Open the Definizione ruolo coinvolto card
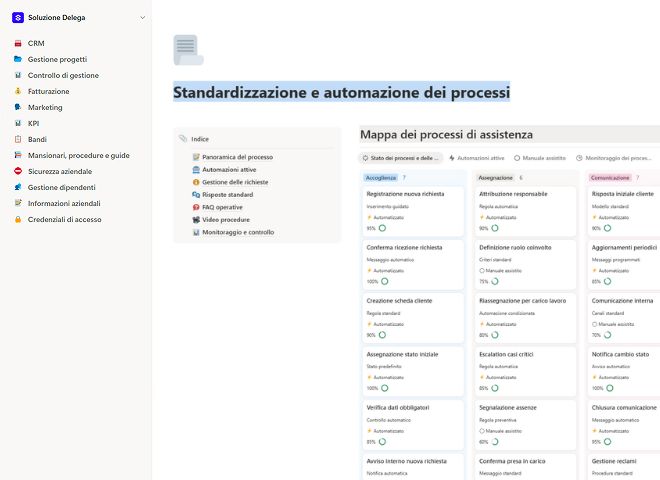 (525, 264)
